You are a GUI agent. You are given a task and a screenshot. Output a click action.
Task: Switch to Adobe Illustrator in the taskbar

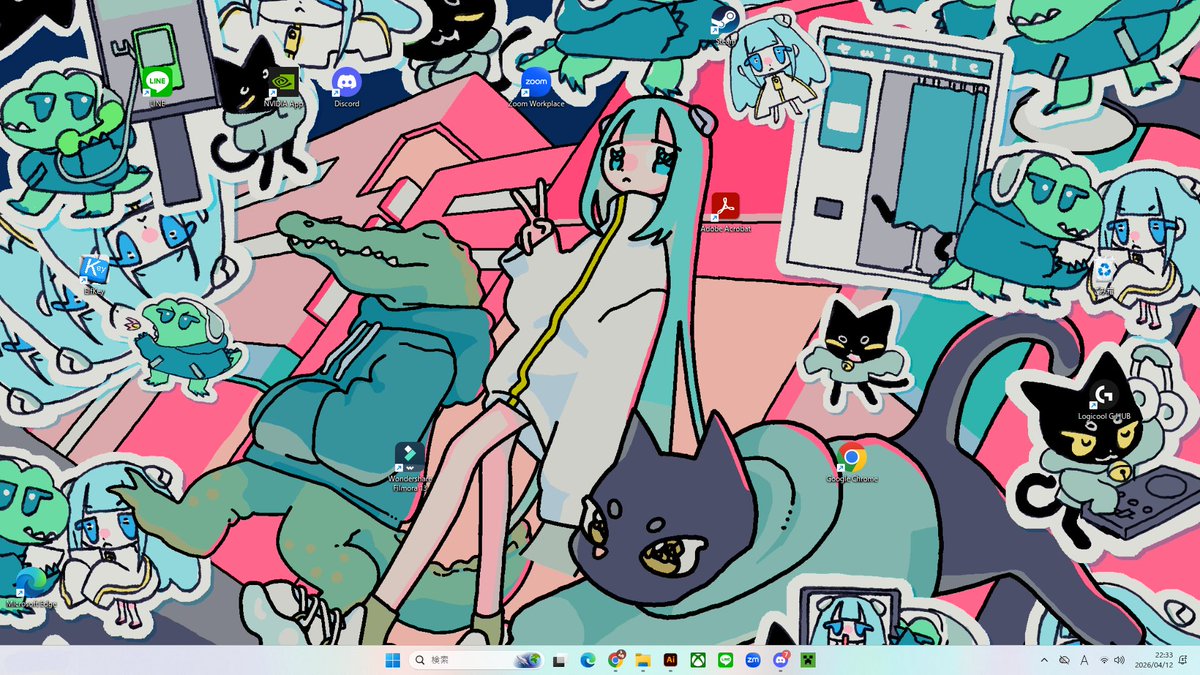[671, 660]
